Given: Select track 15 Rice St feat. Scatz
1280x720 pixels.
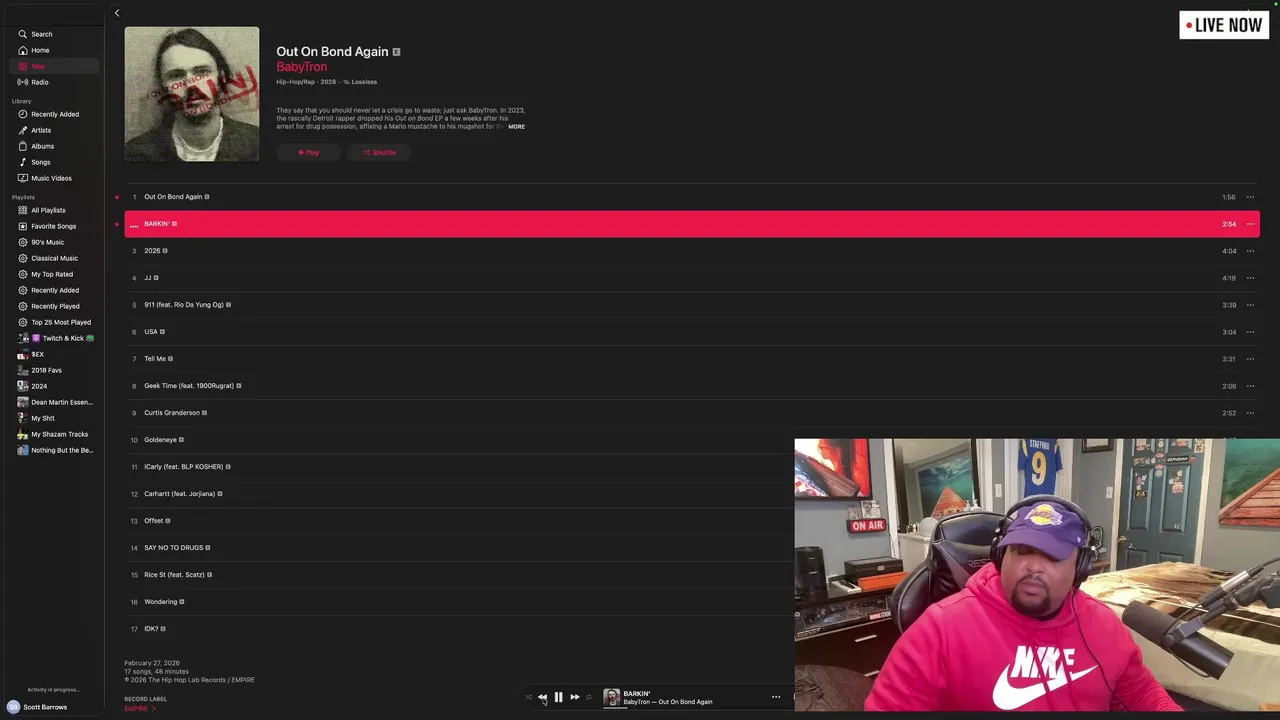Looking at the screenshot, I should tap(460, 575).
